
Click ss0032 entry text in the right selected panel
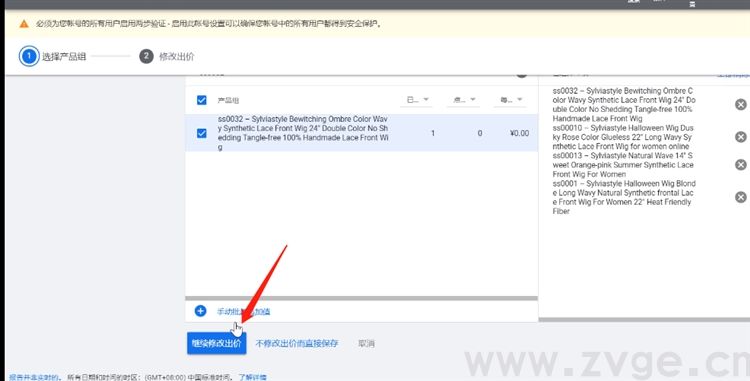click(624, 105)
